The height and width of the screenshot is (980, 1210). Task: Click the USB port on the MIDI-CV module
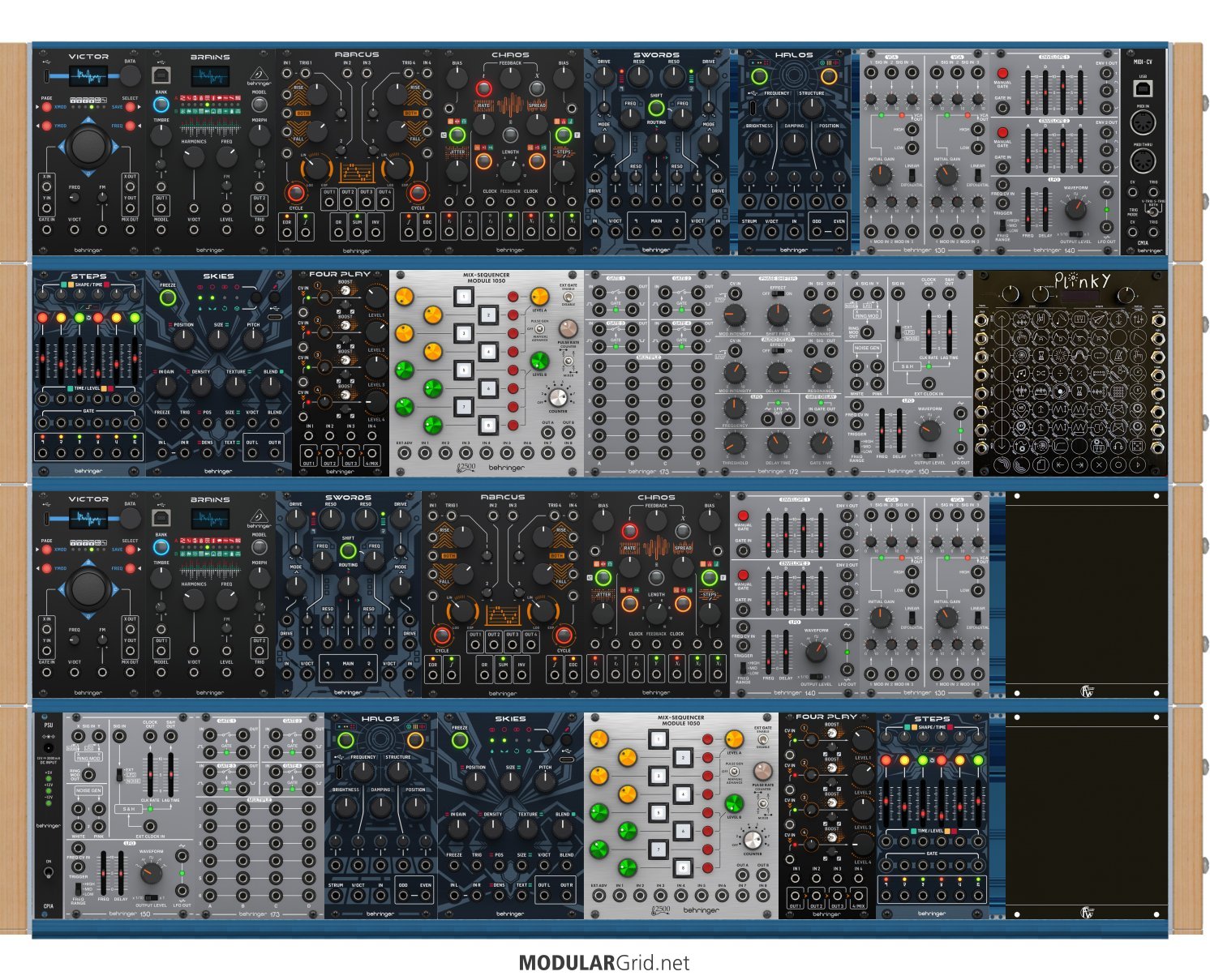point(1143,88)
